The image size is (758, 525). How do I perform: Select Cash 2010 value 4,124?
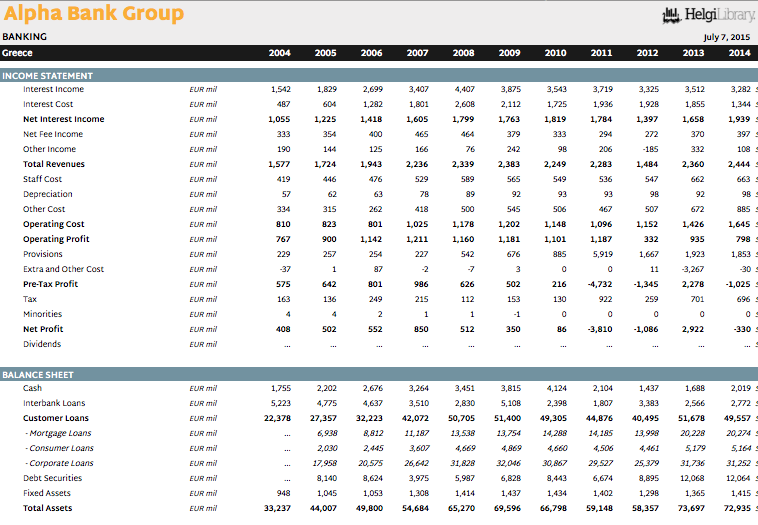[x=556, y=388]
